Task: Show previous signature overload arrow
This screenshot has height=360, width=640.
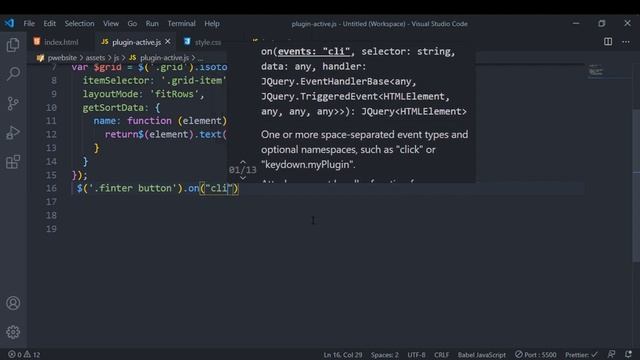Action: coord(243,162)
